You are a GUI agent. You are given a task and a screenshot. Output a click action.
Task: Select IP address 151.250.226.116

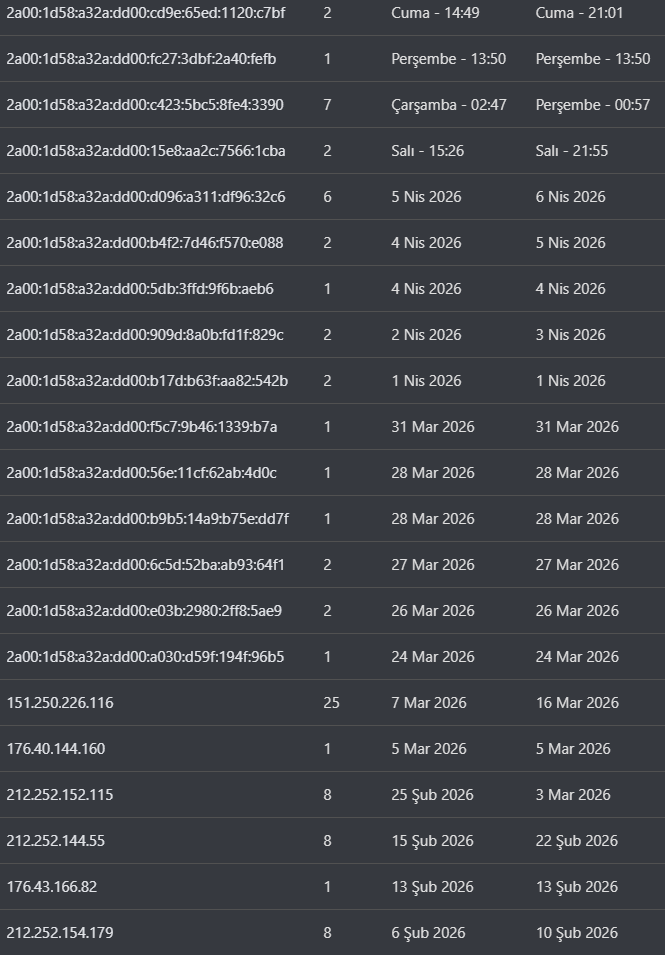point(60,703)
